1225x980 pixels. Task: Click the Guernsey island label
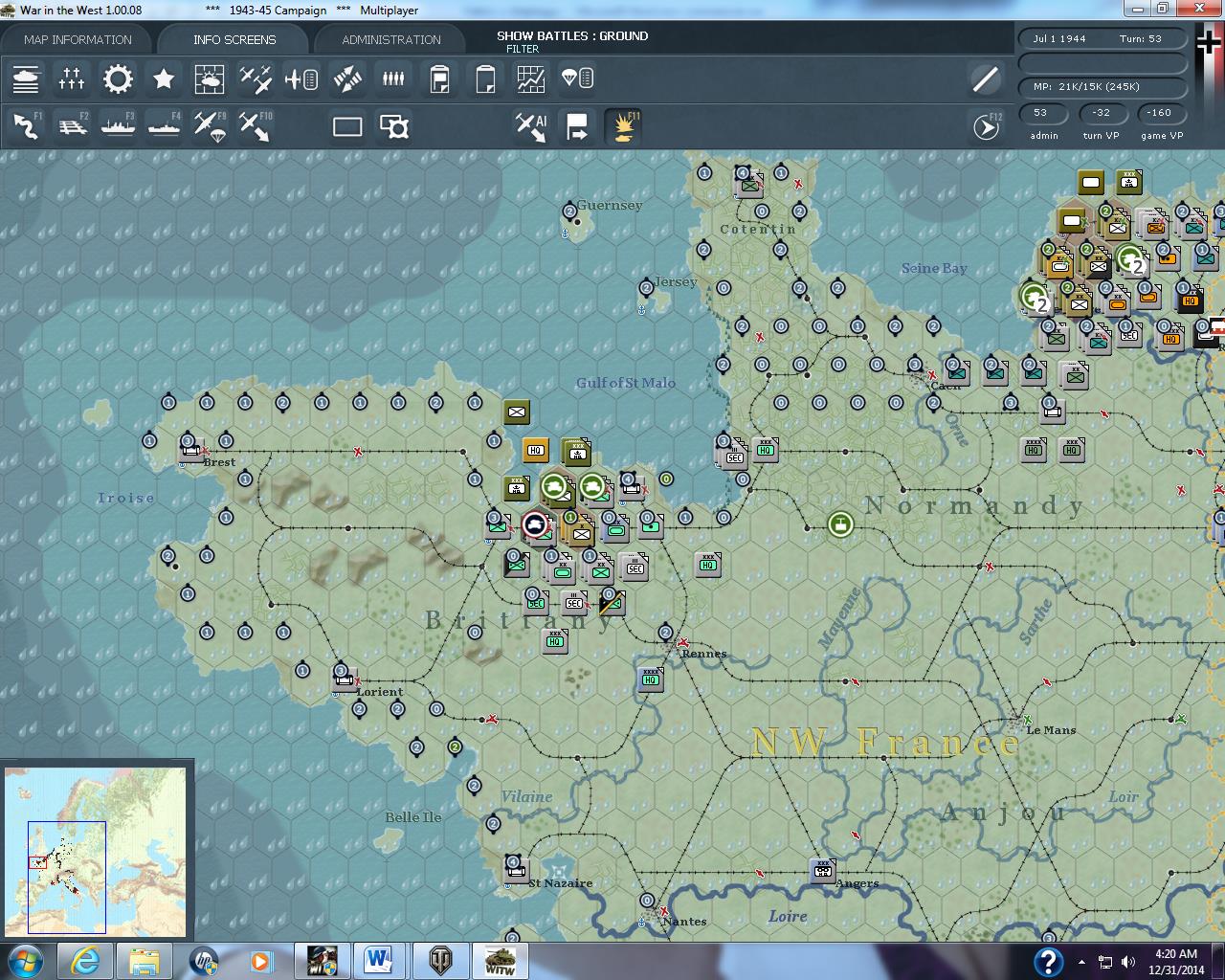tap(610, 205)
